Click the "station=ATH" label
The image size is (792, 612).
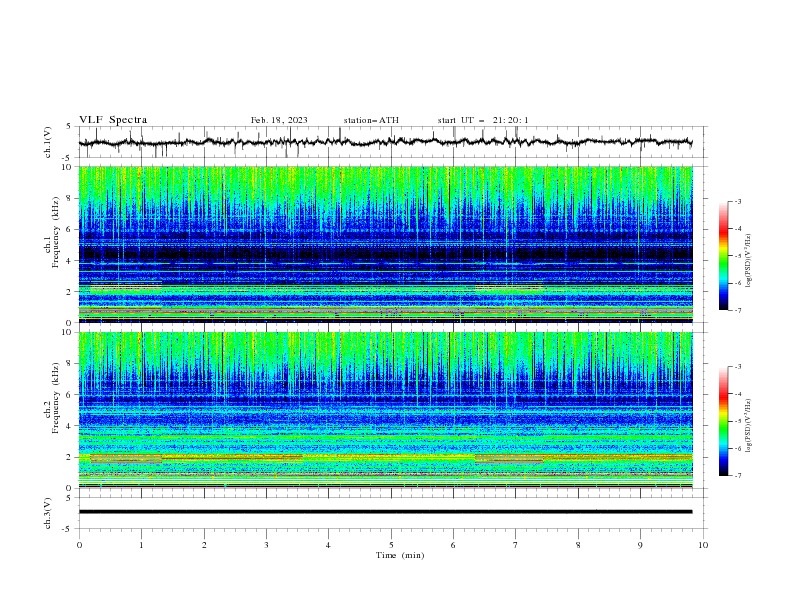371,120
